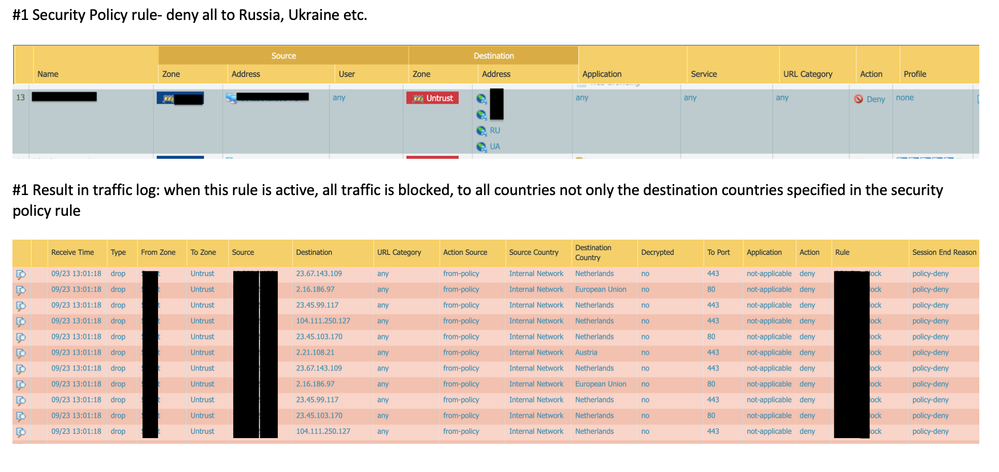Open log details magnifier for the 2.21.108.21 row
This screenshot has height=472, width=999.
[21, 353]
